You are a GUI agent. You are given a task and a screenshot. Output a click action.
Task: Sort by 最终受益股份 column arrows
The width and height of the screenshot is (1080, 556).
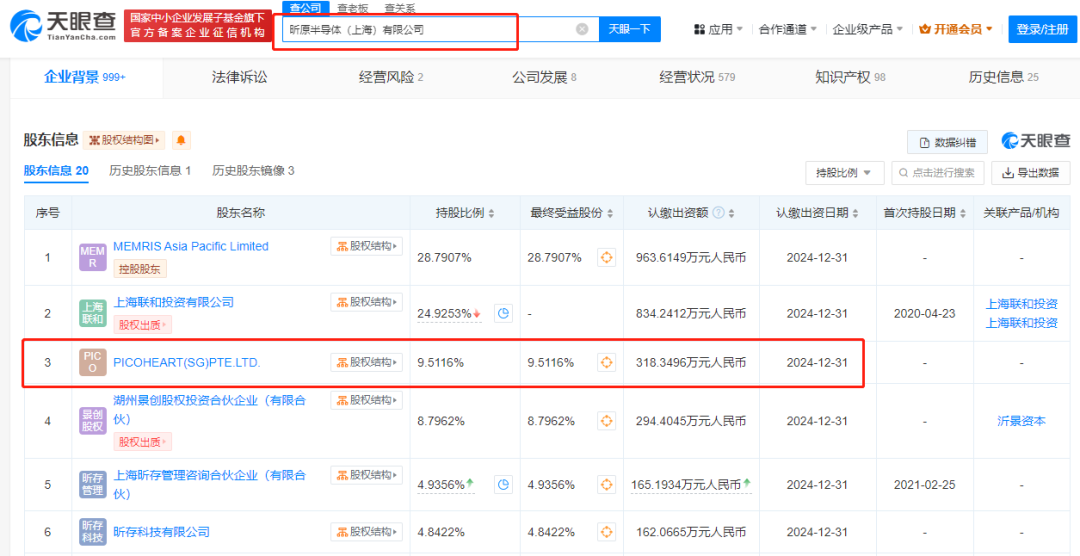[610, 214]
